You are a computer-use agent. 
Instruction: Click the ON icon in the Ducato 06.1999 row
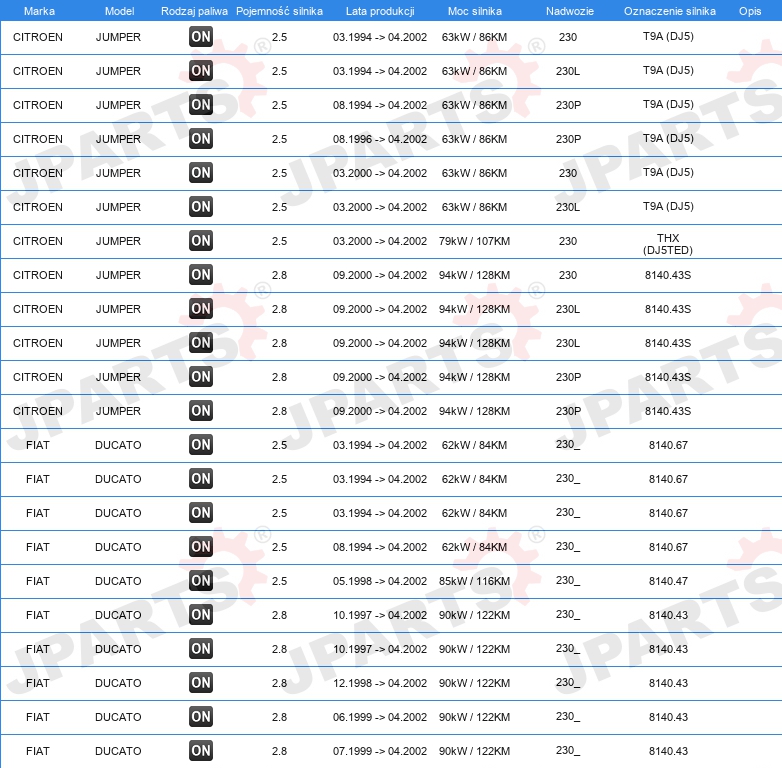click(201, 717)
